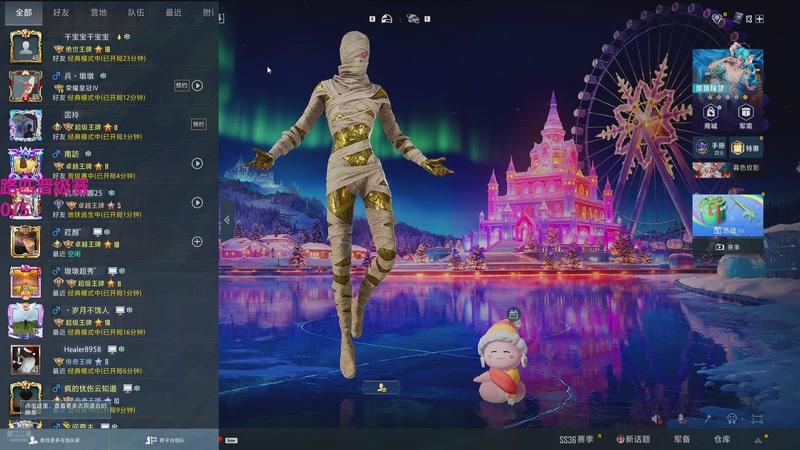Screen dimensions: 800x450
Task: Open the partially hidden 附近 tab
Action: [208, 12]
